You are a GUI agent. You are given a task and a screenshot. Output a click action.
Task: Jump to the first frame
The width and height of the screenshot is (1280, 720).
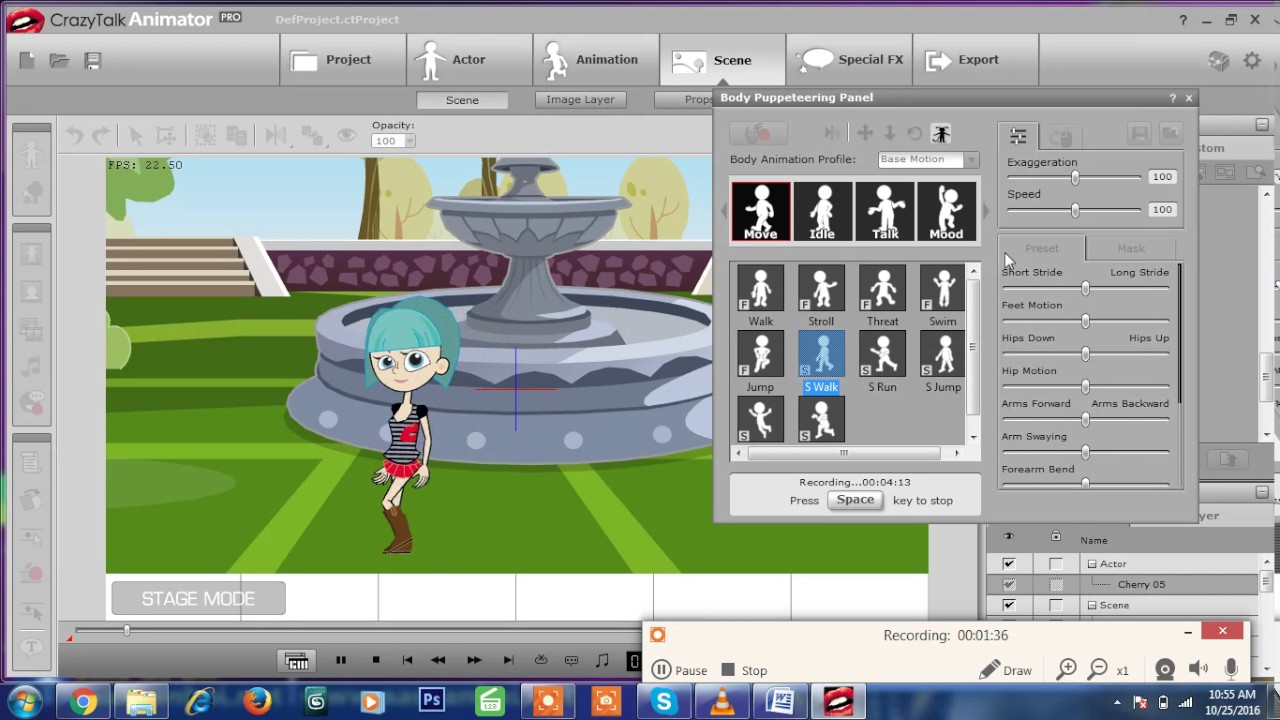pos(407,660)
